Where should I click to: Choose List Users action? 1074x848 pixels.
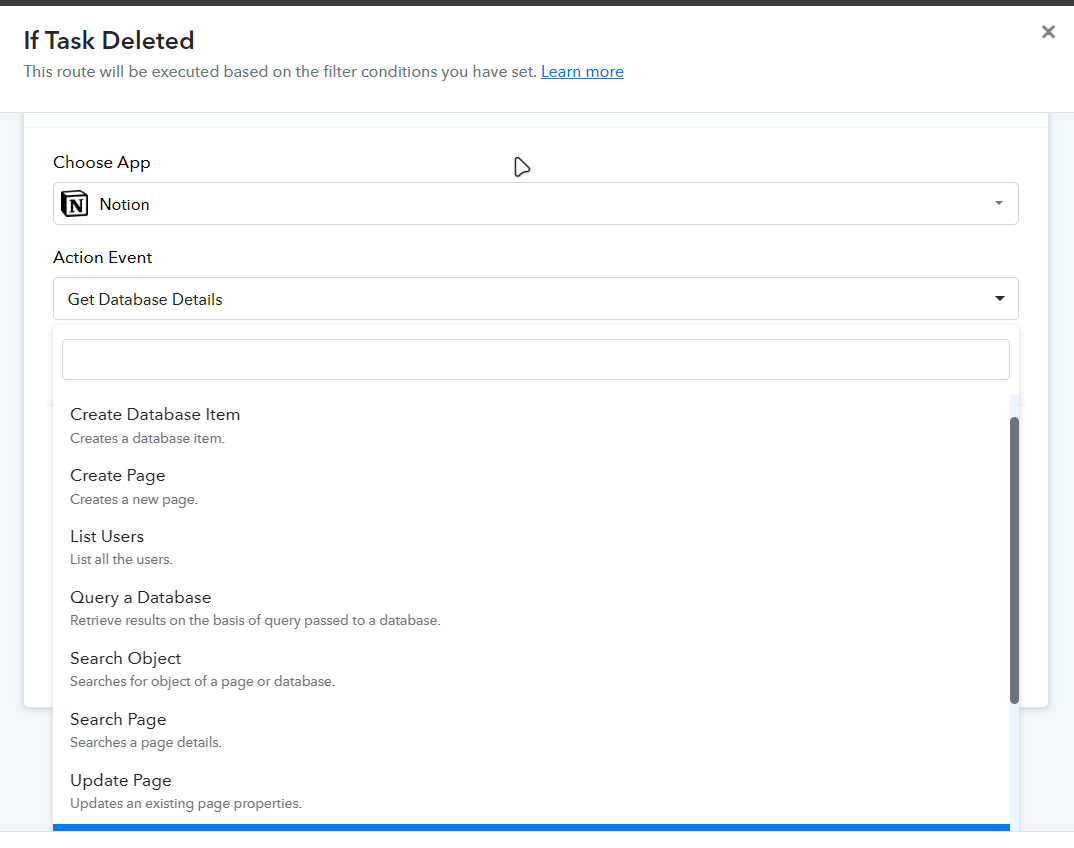point(531,547)
